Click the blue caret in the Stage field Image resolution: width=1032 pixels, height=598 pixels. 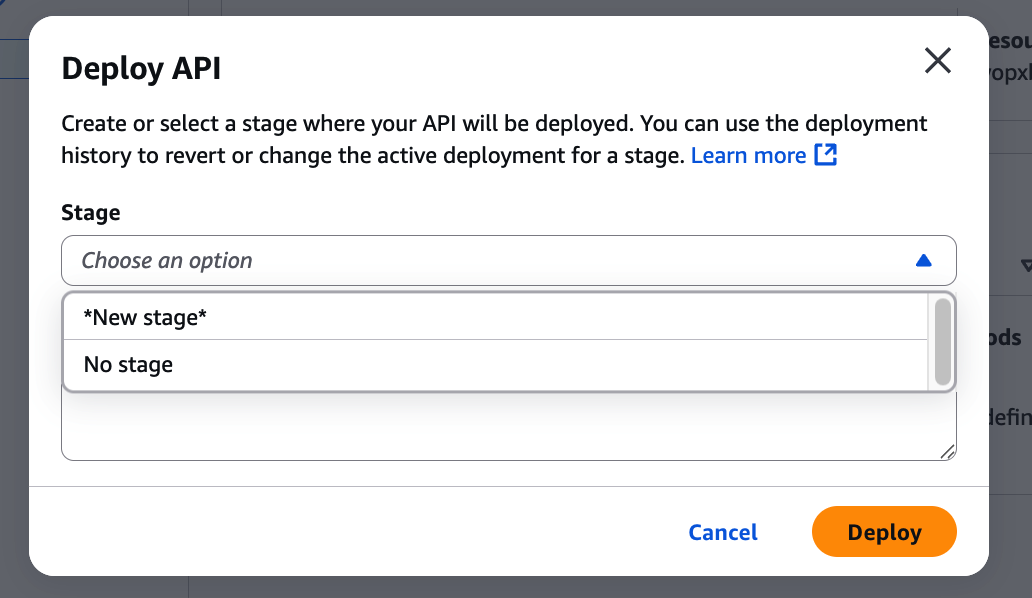click(923, 261)
